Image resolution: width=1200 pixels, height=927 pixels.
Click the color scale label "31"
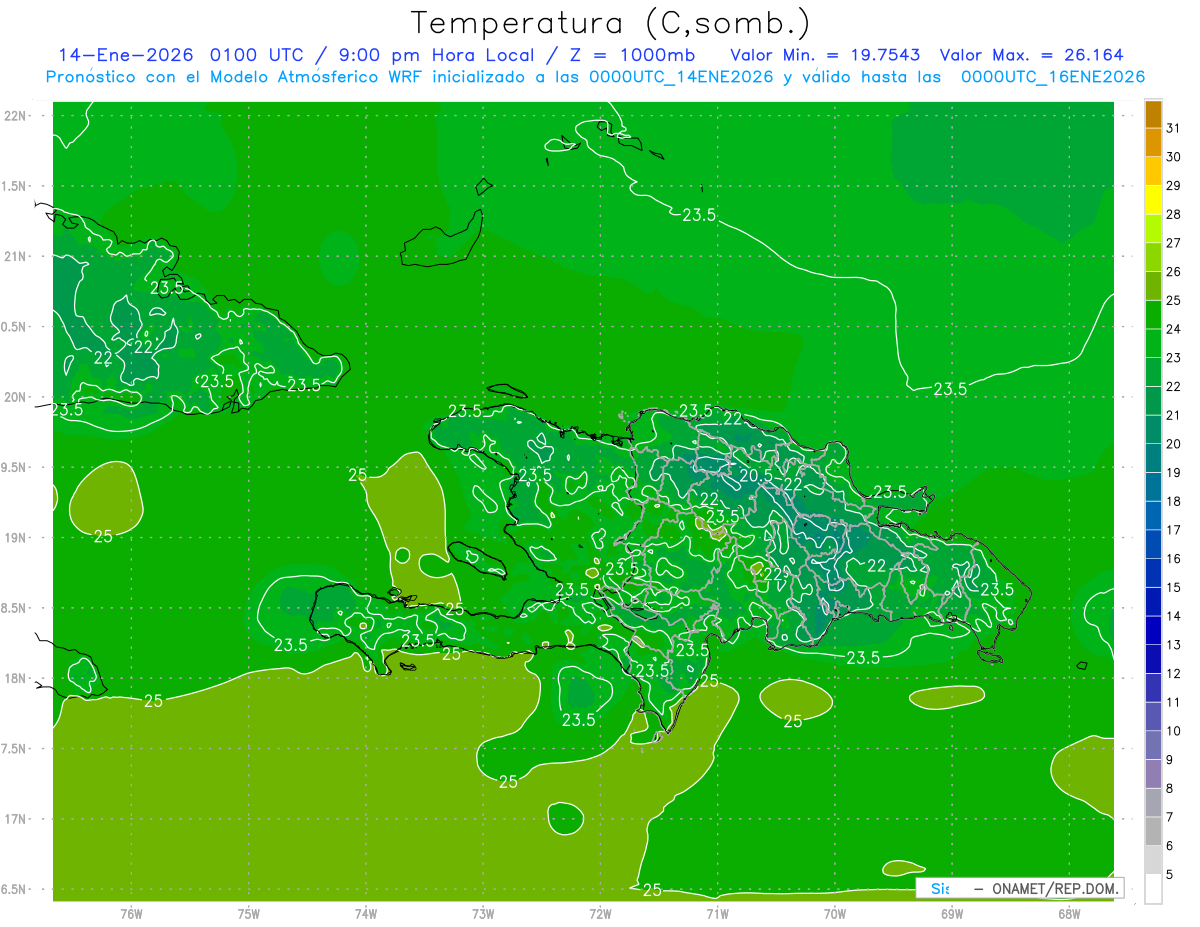point(1174,128)
